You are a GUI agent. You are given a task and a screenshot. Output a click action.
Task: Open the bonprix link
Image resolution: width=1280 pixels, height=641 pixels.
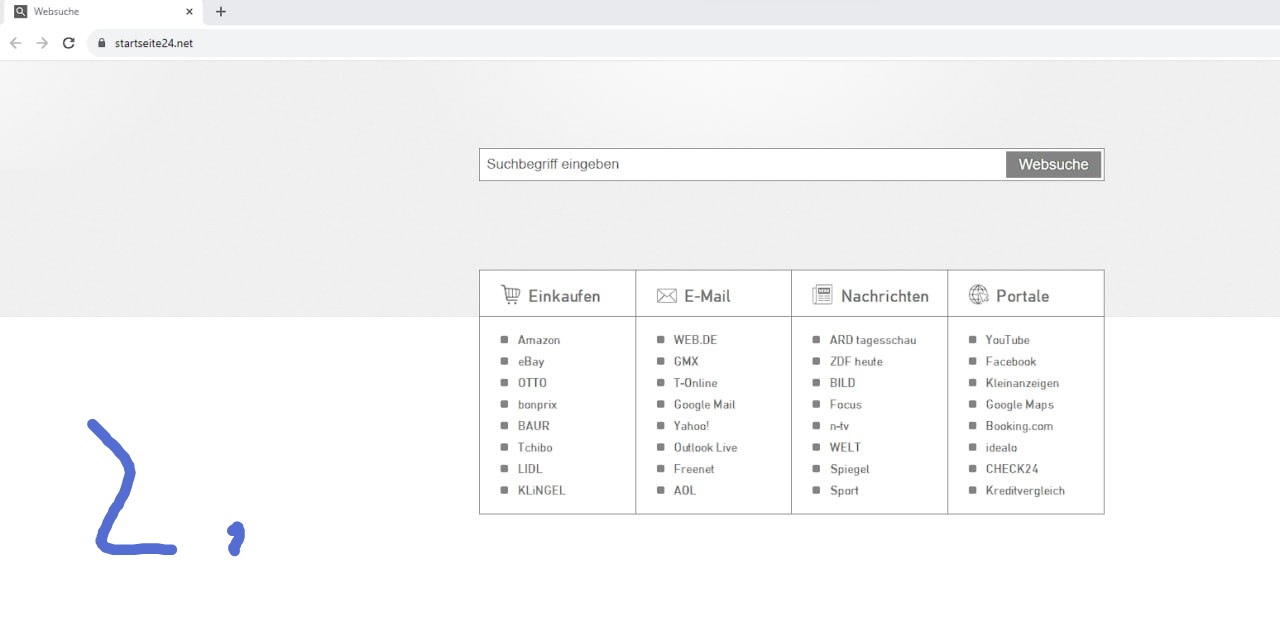(537, 405)
